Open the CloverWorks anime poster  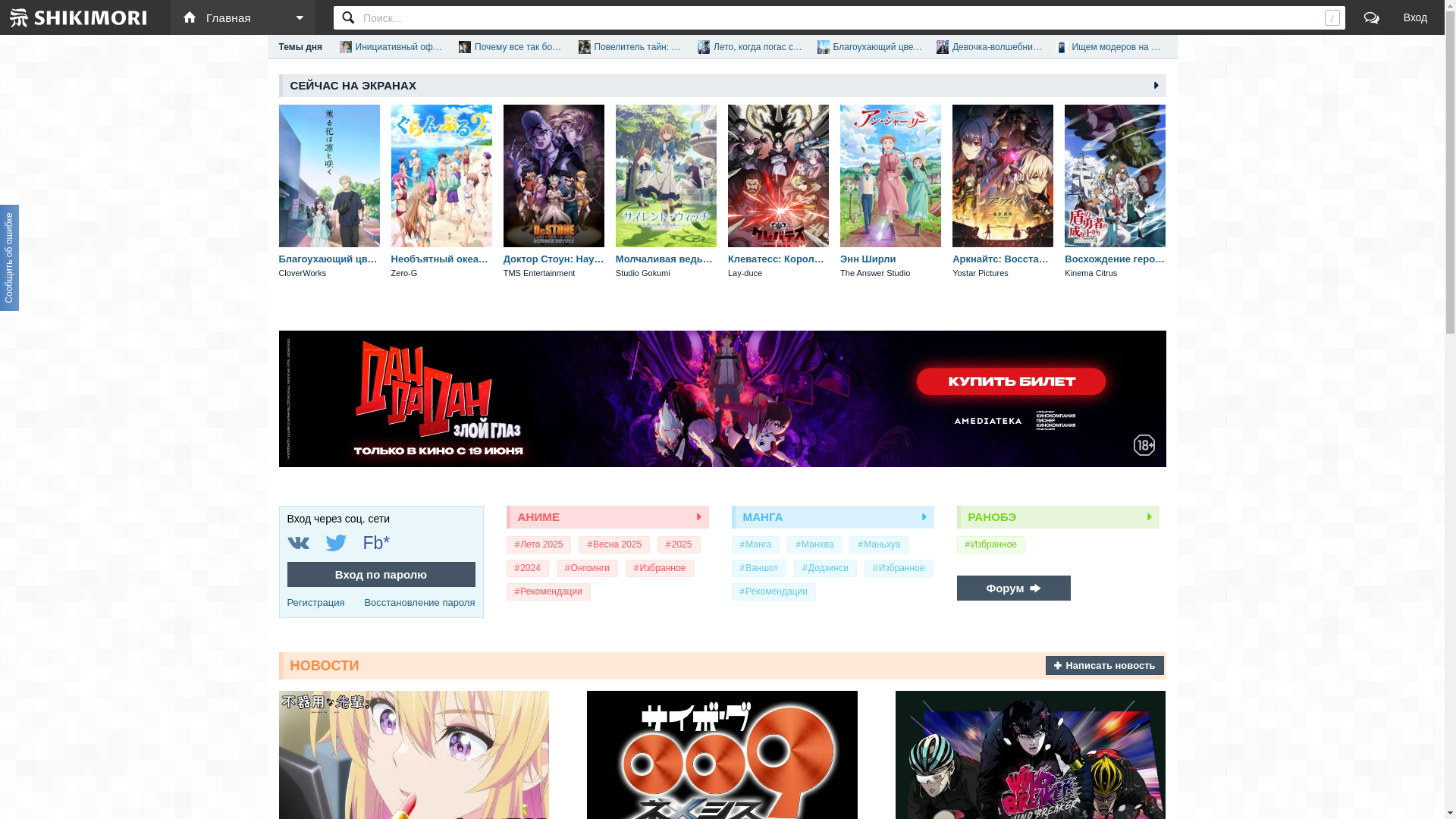(329, 176)
